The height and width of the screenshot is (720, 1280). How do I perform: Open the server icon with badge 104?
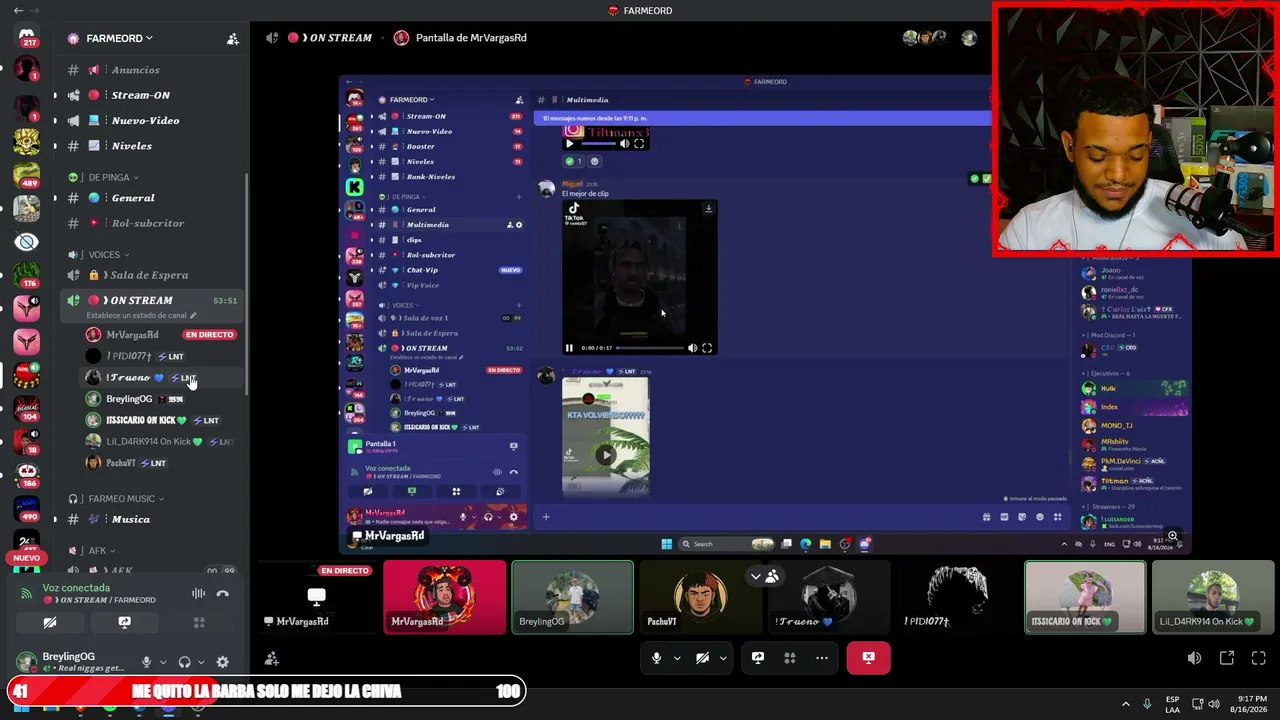point(27,408)
